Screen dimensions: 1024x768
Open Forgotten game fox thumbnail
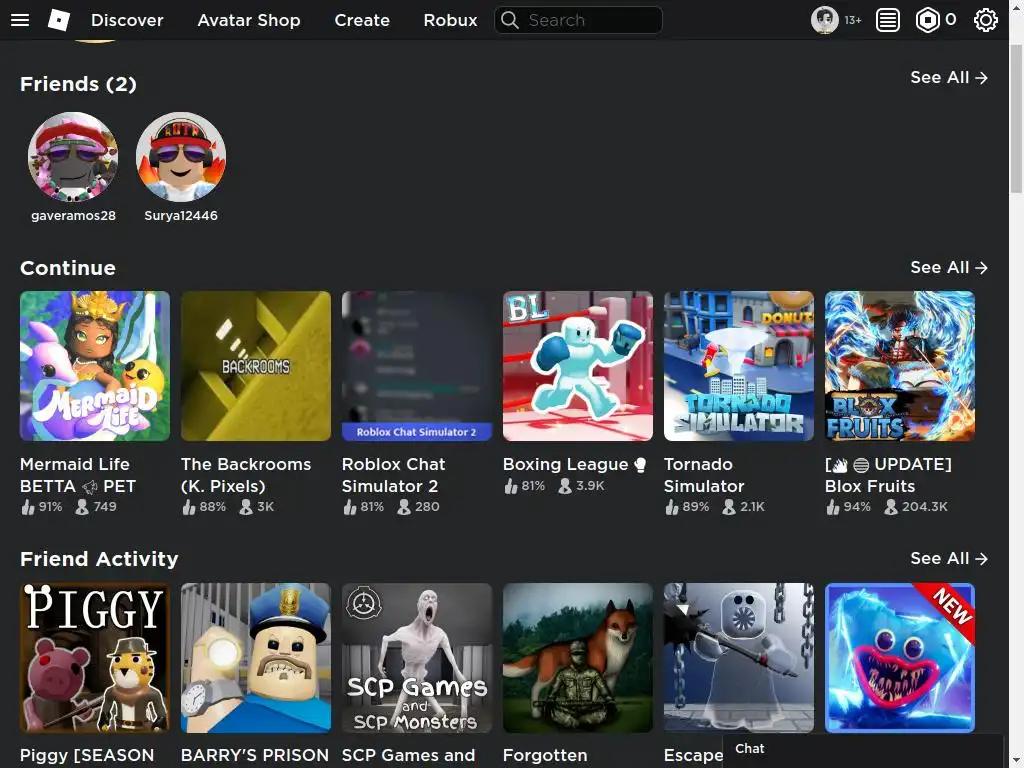(578, 658)
